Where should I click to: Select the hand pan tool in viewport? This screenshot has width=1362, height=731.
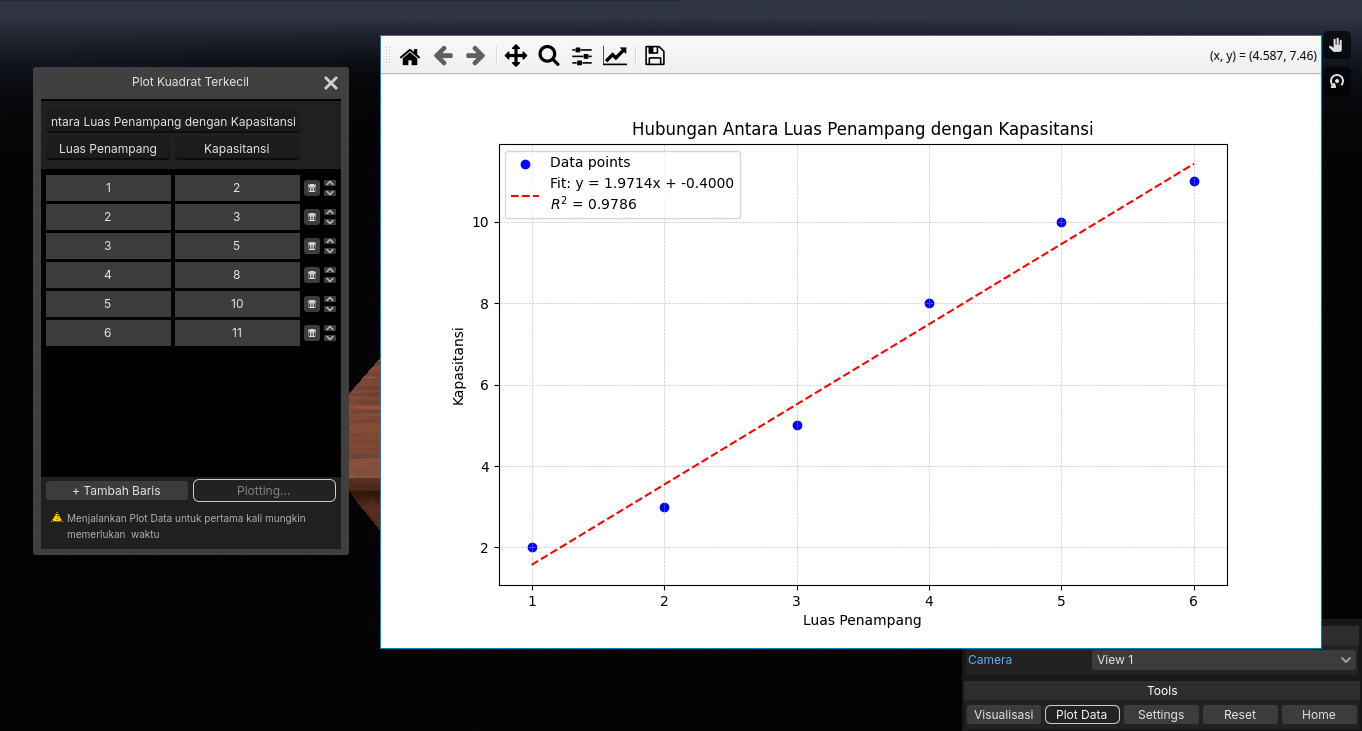1337,45
